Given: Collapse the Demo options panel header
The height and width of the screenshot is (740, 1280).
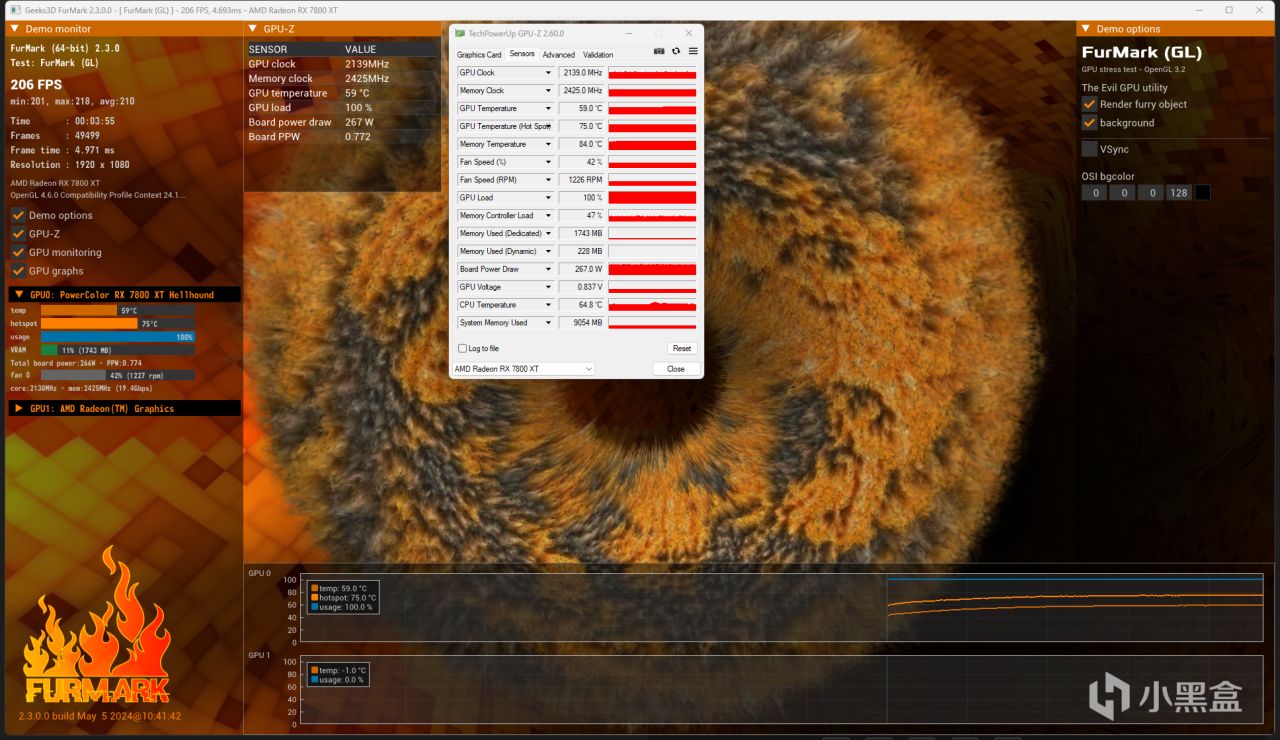Looking at the screenshot, I should pyautogui.click(x=1086, y=29).
